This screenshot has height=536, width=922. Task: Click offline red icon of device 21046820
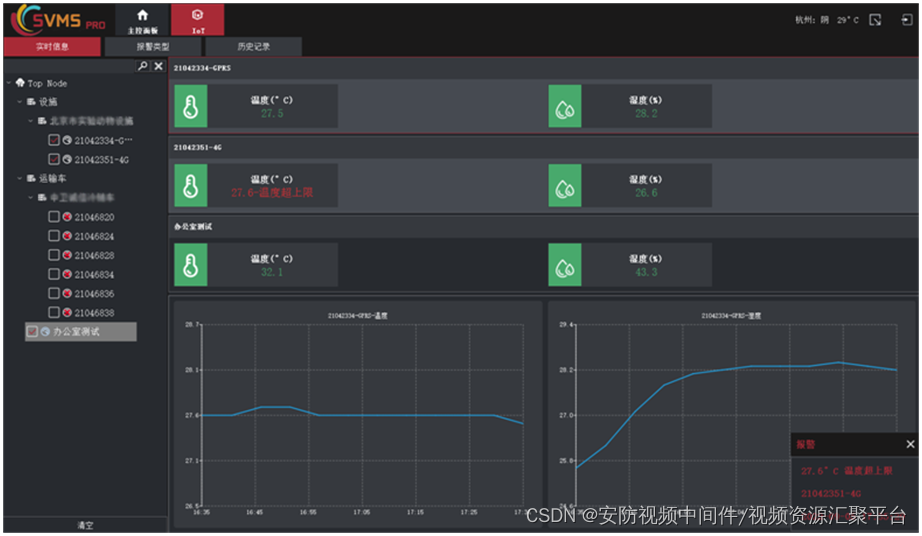coord(67,217)
